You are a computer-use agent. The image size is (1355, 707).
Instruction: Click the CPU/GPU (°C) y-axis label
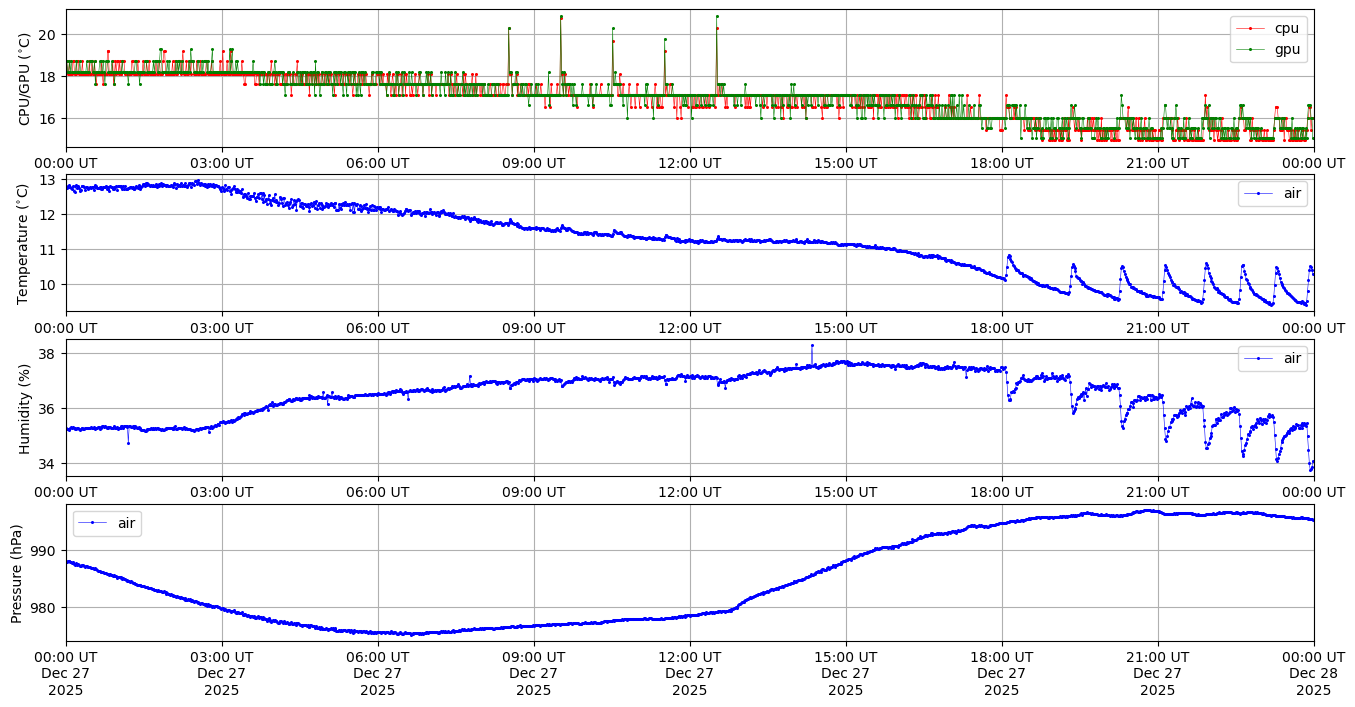(25, 79)
